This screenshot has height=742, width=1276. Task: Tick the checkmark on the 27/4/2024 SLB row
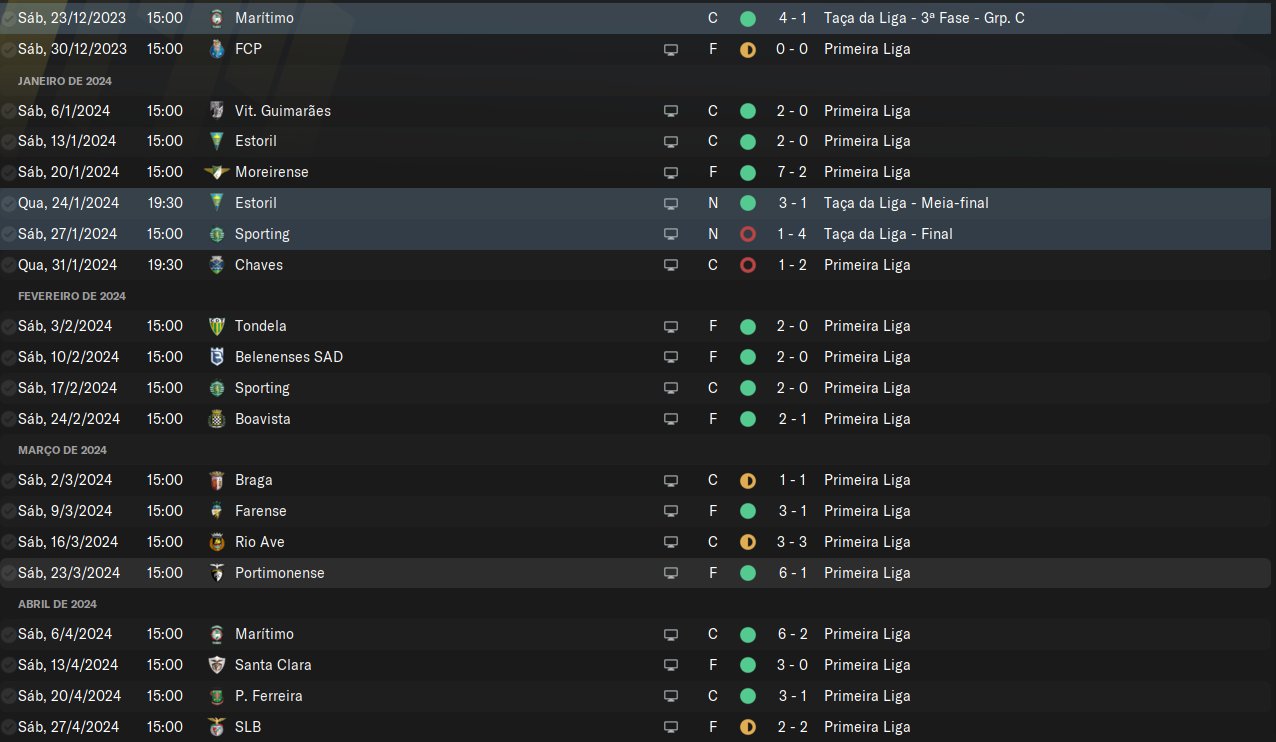coord(8,727)
